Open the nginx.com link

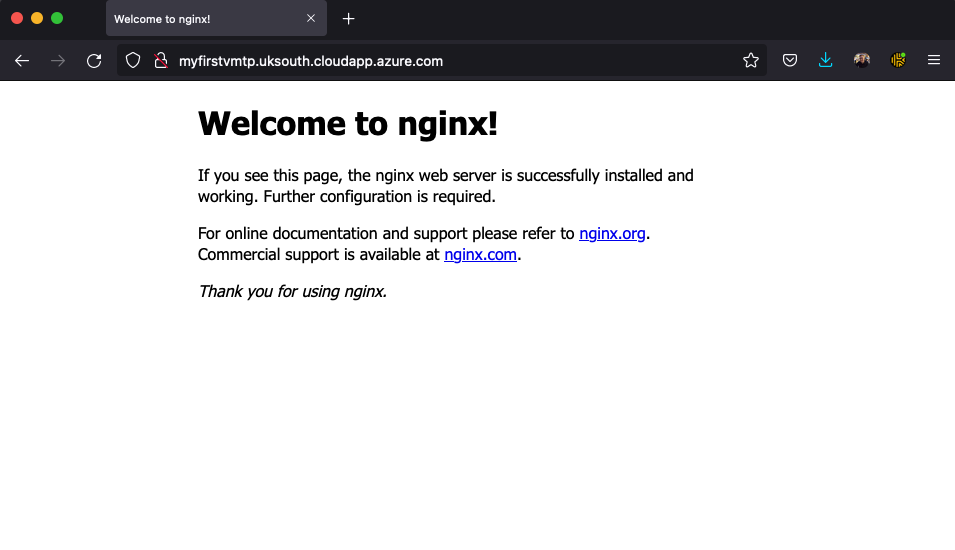tap(481, 254)
